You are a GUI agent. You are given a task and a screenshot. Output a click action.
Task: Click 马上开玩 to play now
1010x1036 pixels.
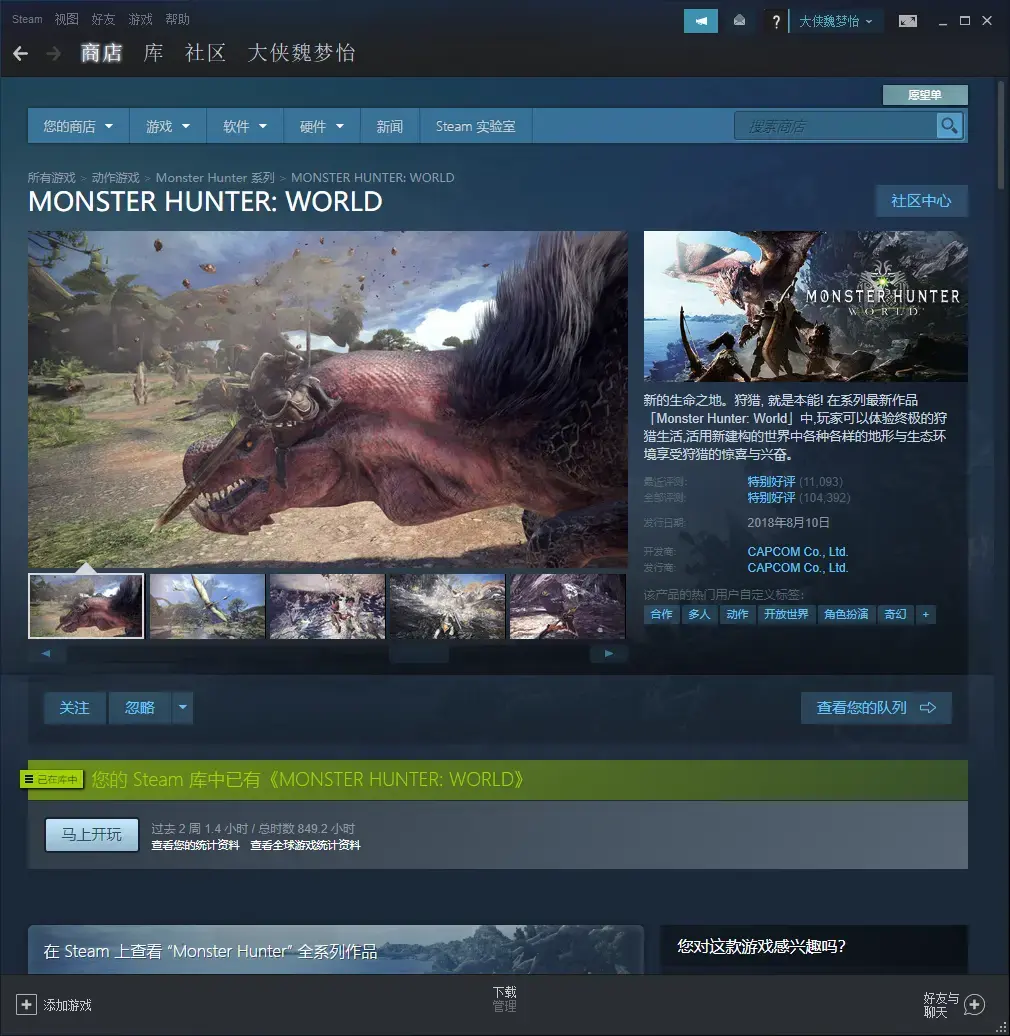(92, 834)
